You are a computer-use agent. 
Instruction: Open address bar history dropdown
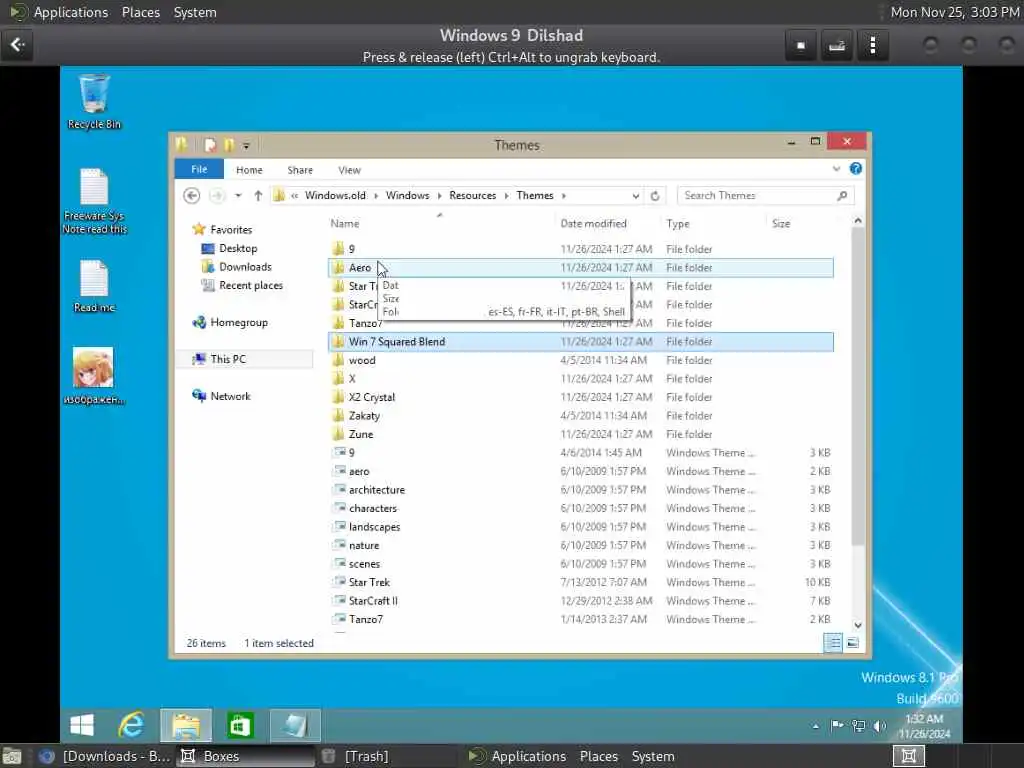point(635,196)
